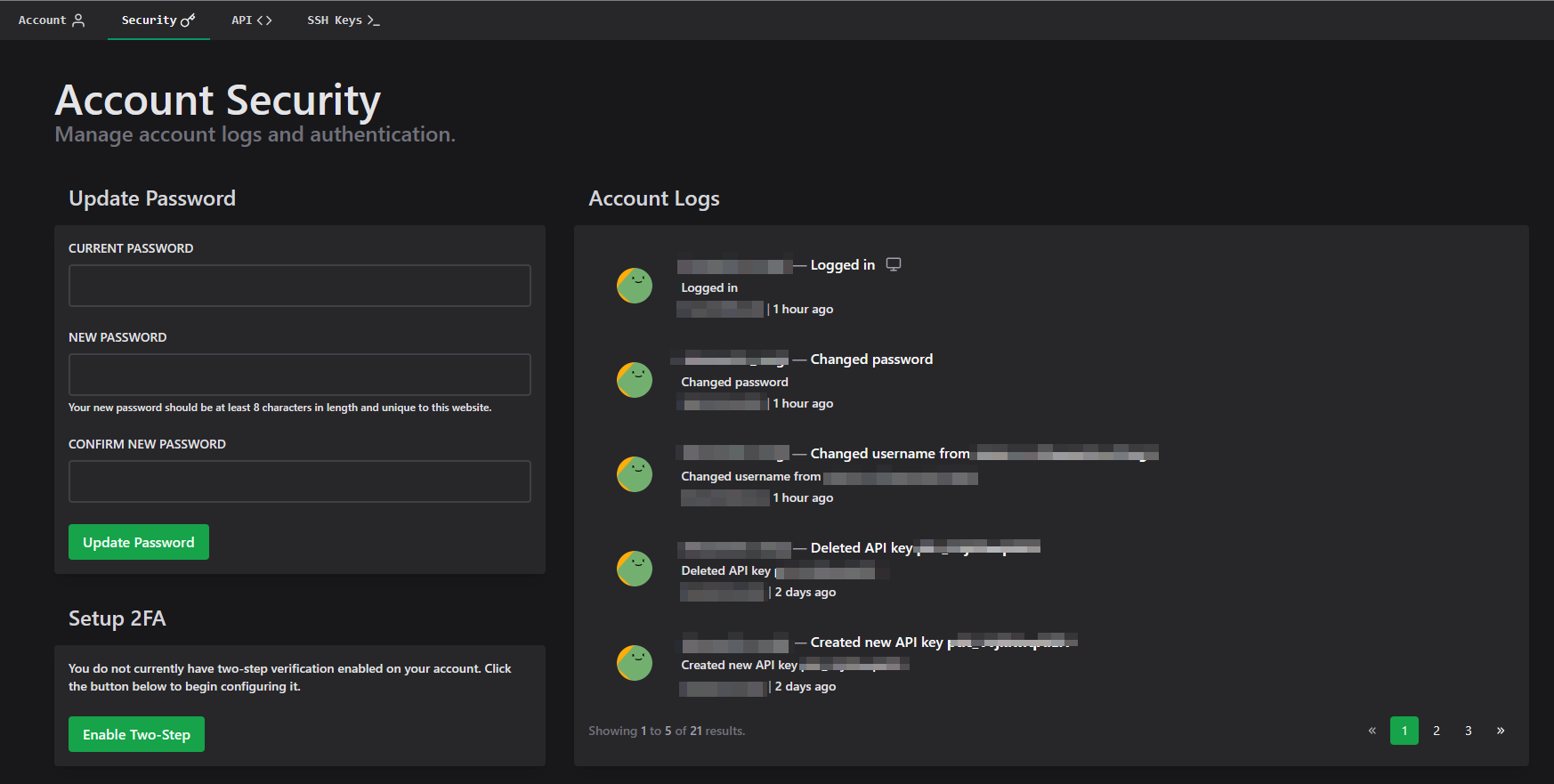Click the avatar beside Changed password log

coord(635,380)
